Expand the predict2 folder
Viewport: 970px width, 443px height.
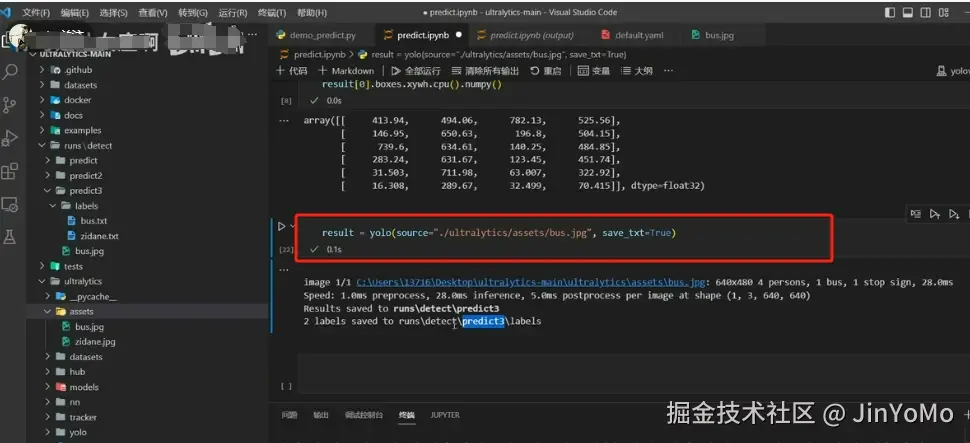tap(86, 176)
